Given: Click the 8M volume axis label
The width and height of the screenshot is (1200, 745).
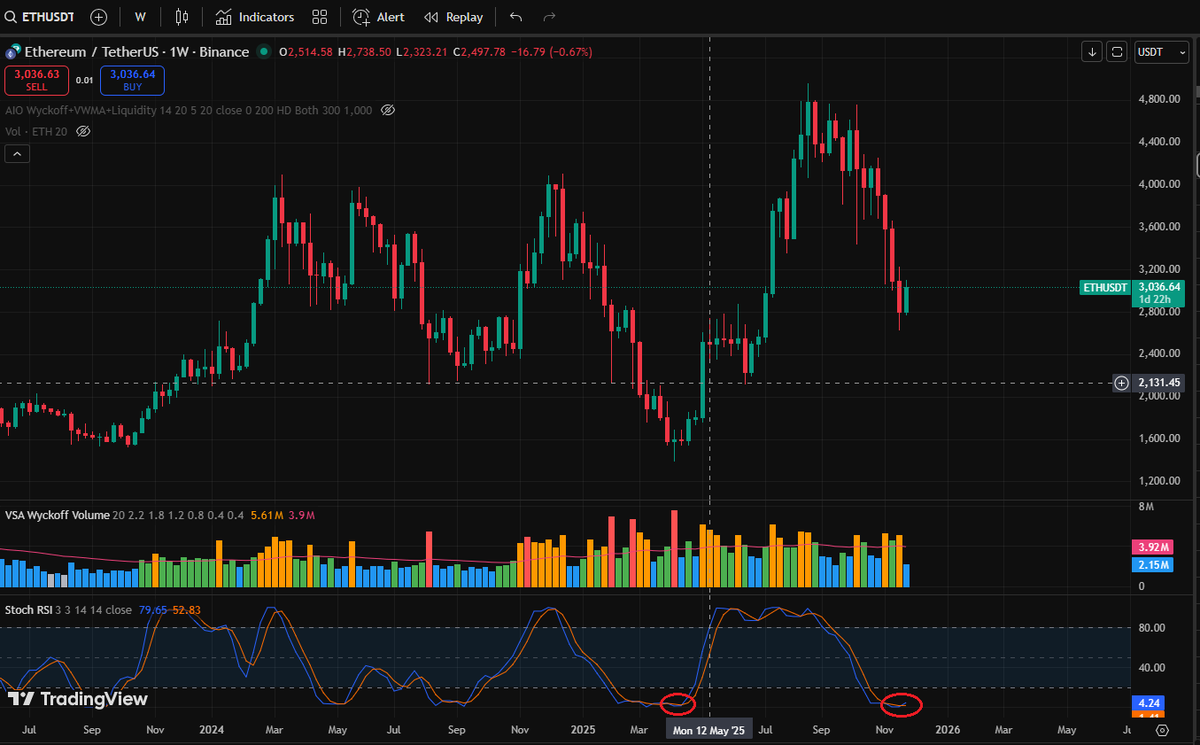Looking at the screenshot, I should click(x=1148, y=508).
